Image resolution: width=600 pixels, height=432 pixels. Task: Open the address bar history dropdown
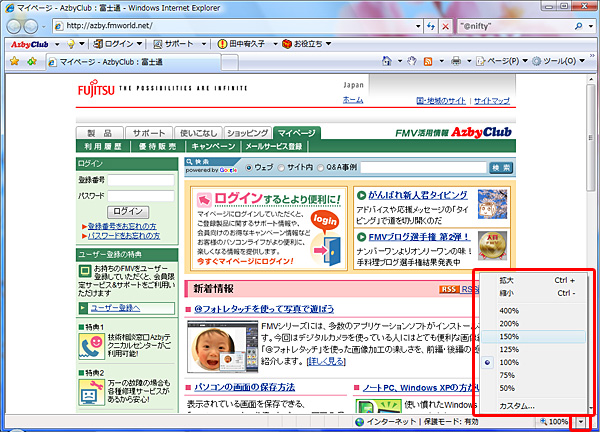tap(418, 26)
